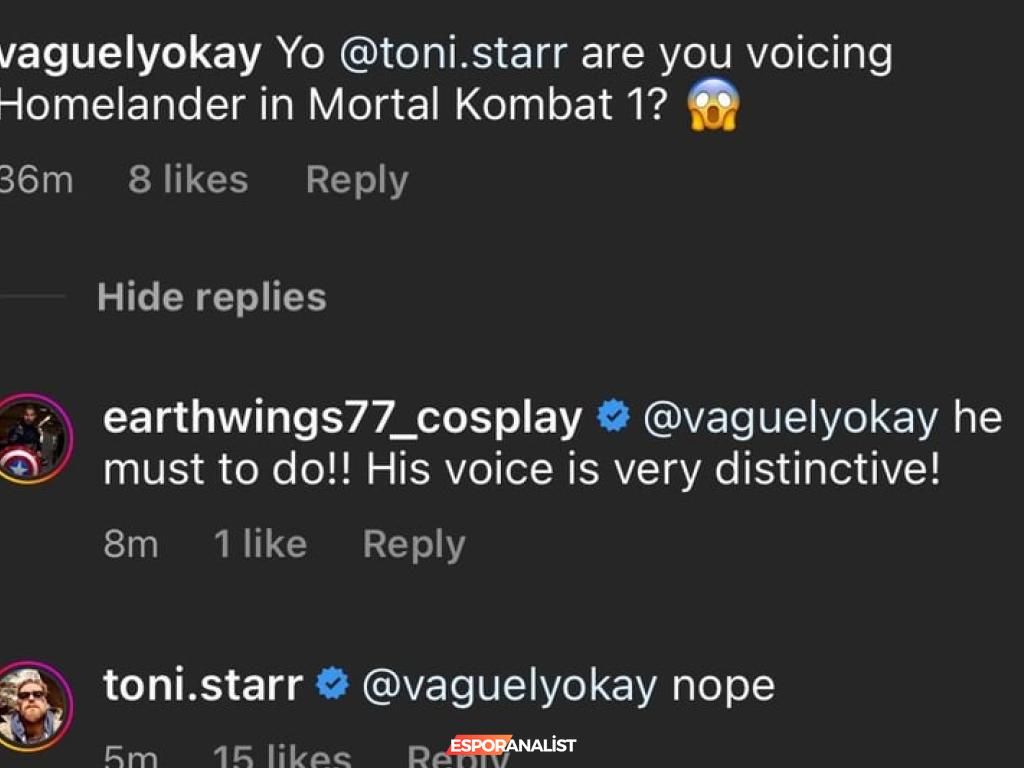Click the Esporanalist watermark logo
Image resolution: width=1024 pixels, height=768 pixels.
point(512,745)
